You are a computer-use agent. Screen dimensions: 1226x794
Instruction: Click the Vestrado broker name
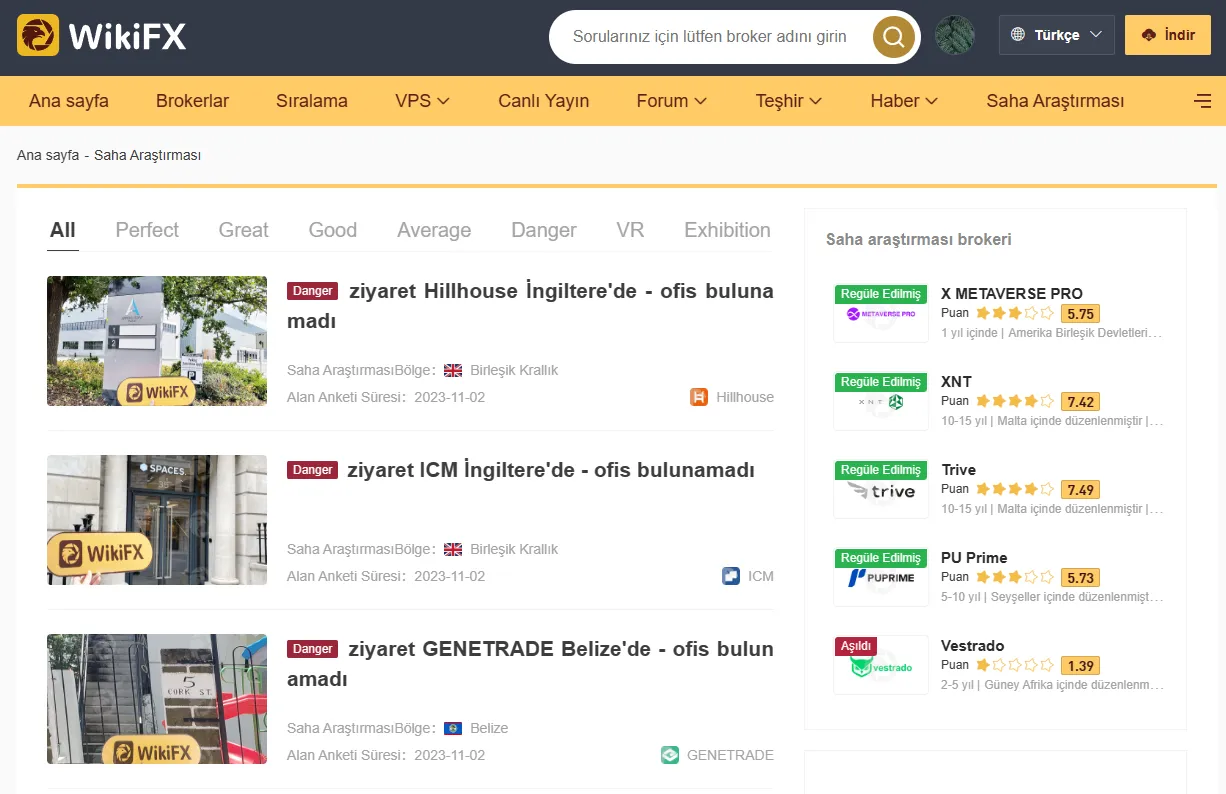pos(972,646)
